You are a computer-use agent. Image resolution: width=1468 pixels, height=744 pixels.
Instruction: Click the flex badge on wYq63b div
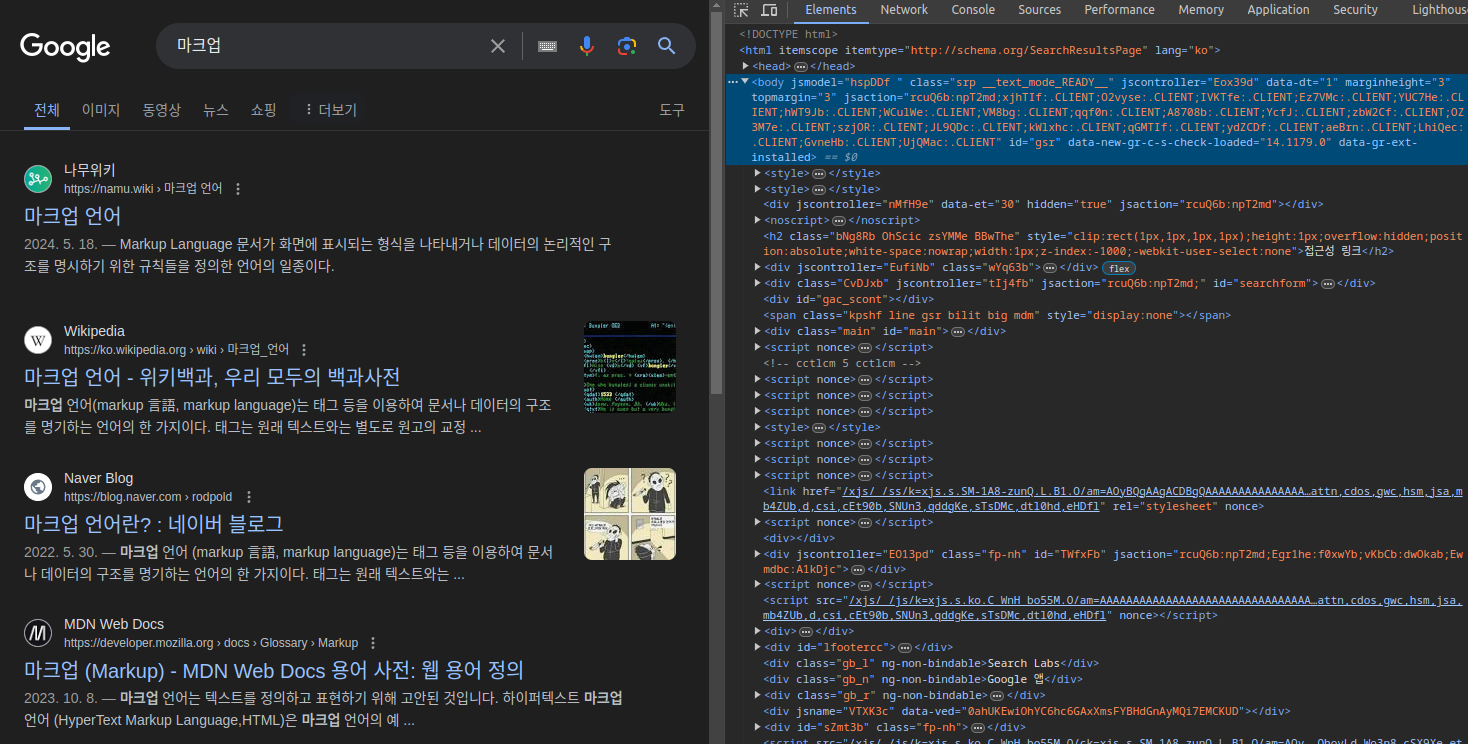(x=1118, y=268)
